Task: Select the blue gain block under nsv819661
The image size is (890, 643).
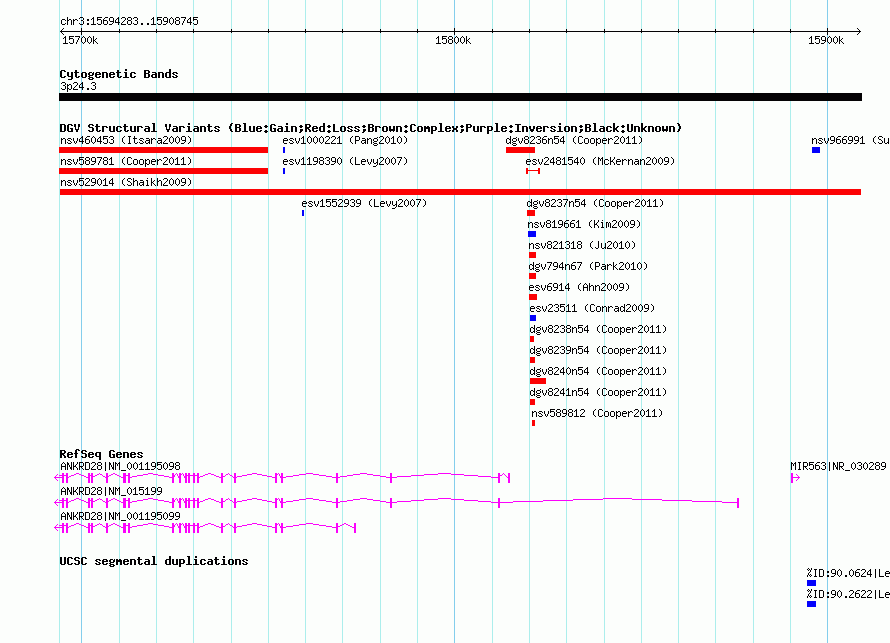Action: (x=532, y=234)
